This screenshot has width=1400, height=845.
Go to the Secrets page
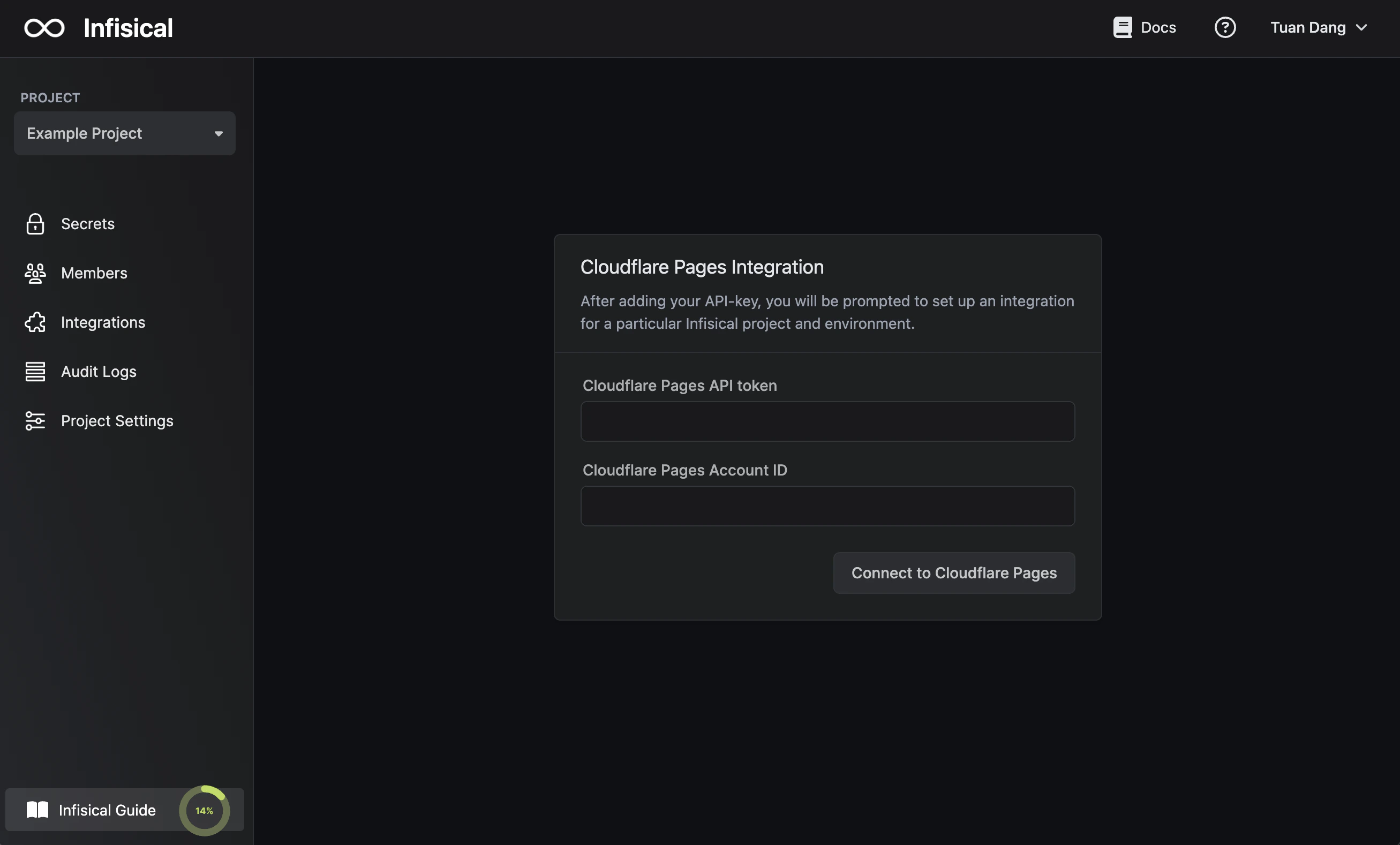pyautogui.click(x=87, y=224)
